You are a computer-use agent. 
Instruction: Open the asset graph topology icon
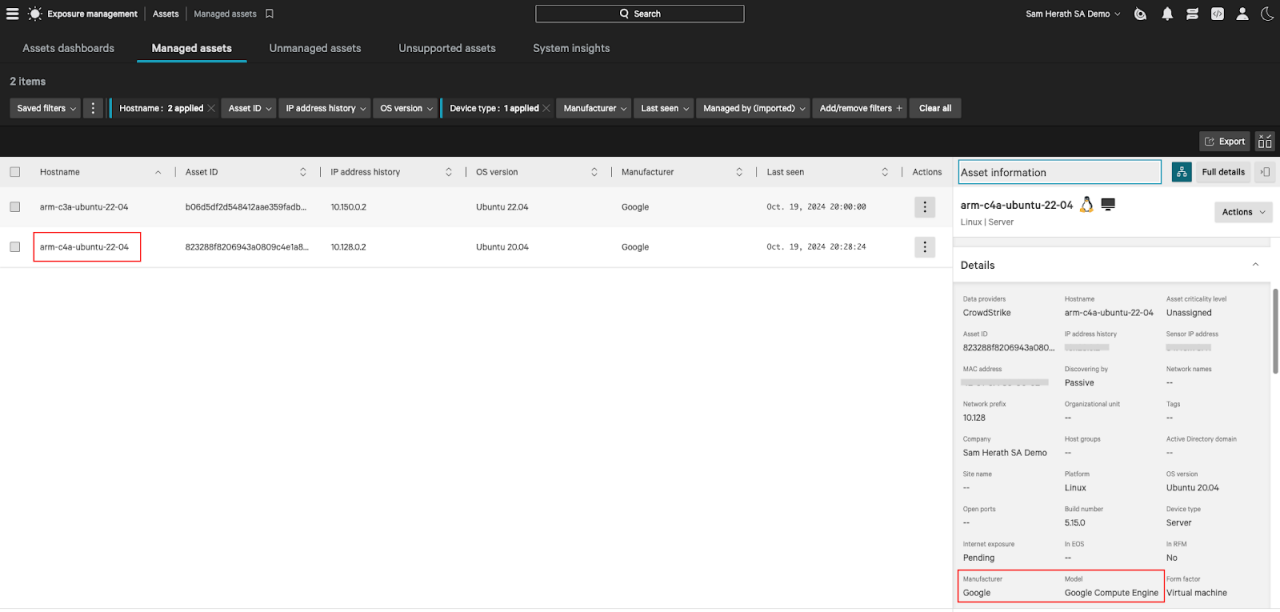coord(1181,172)
